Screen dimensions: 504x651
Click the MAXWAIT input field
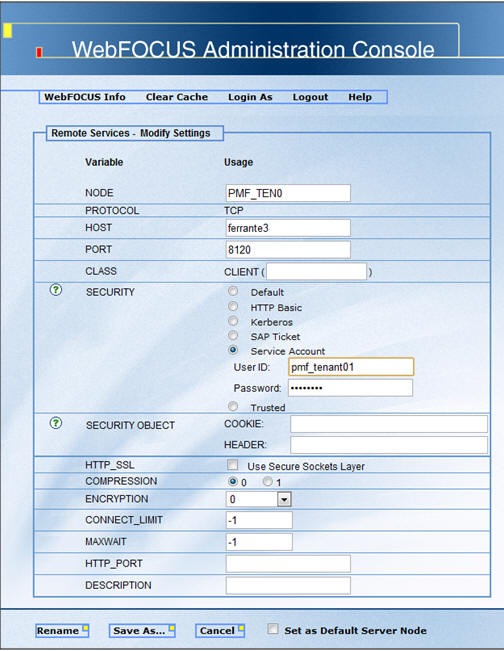tap(259, 542)
